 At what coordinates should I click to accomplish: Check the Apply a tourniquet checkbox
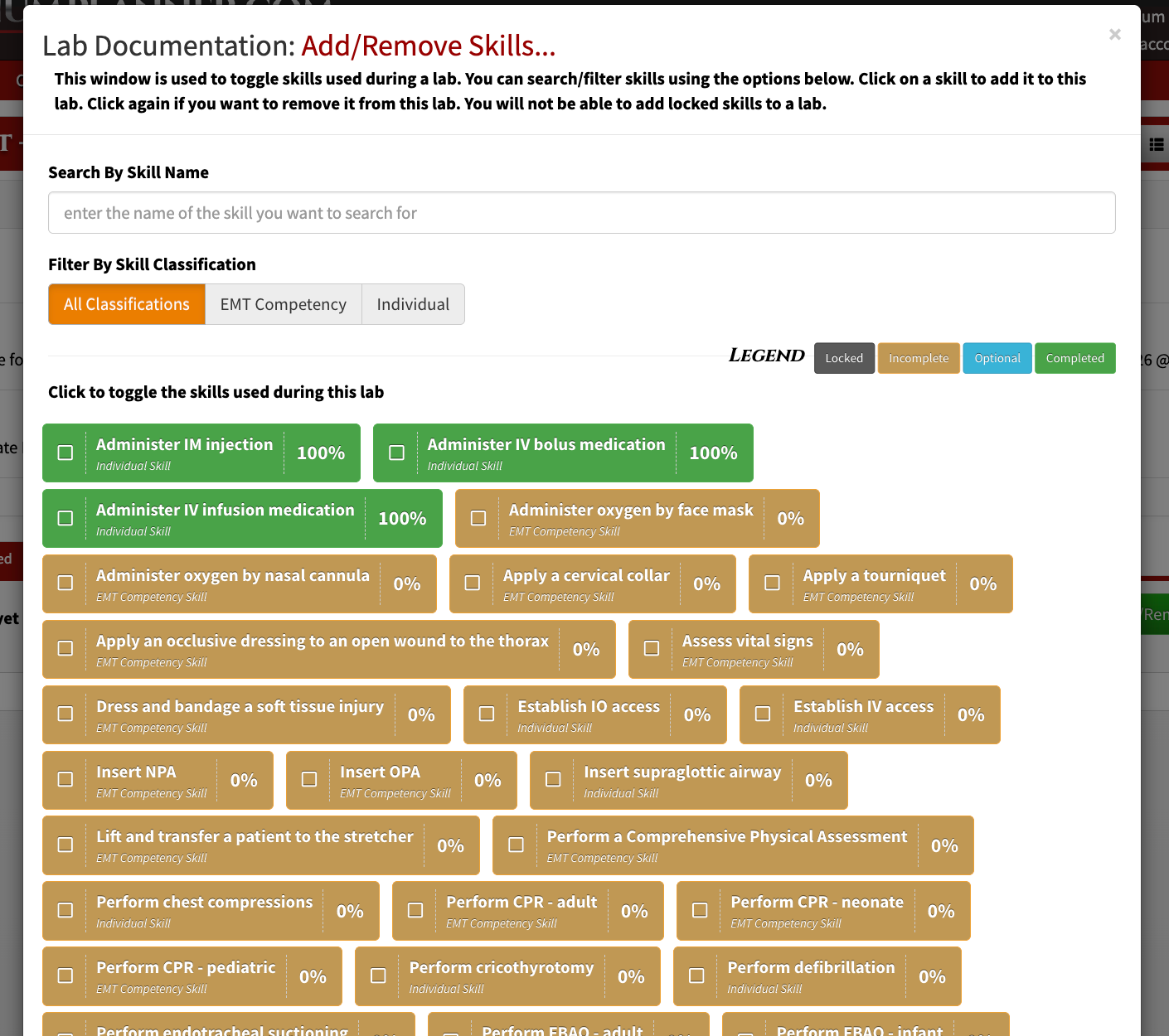[773, 583]
